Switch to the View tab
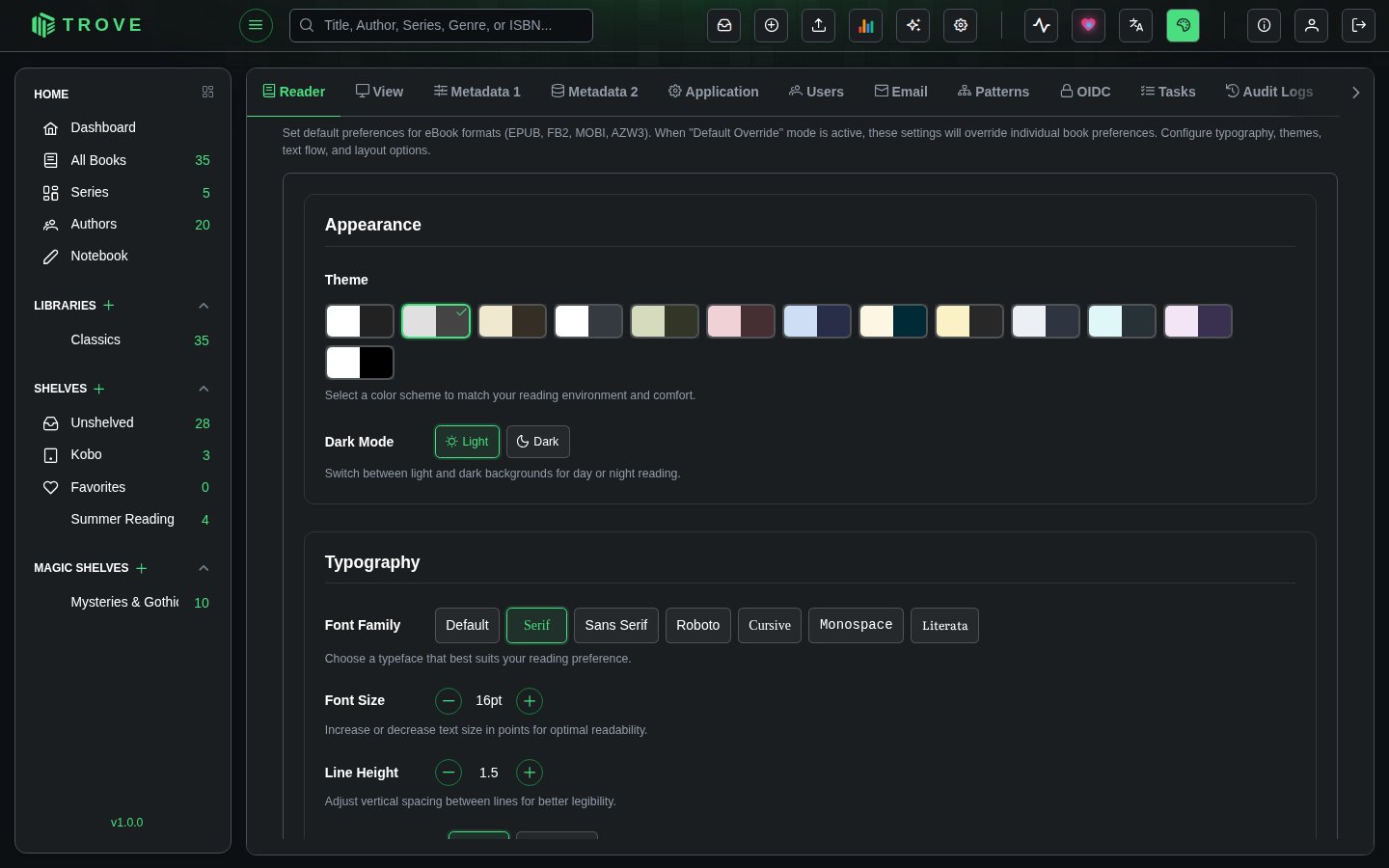 (x=379, y=92)
